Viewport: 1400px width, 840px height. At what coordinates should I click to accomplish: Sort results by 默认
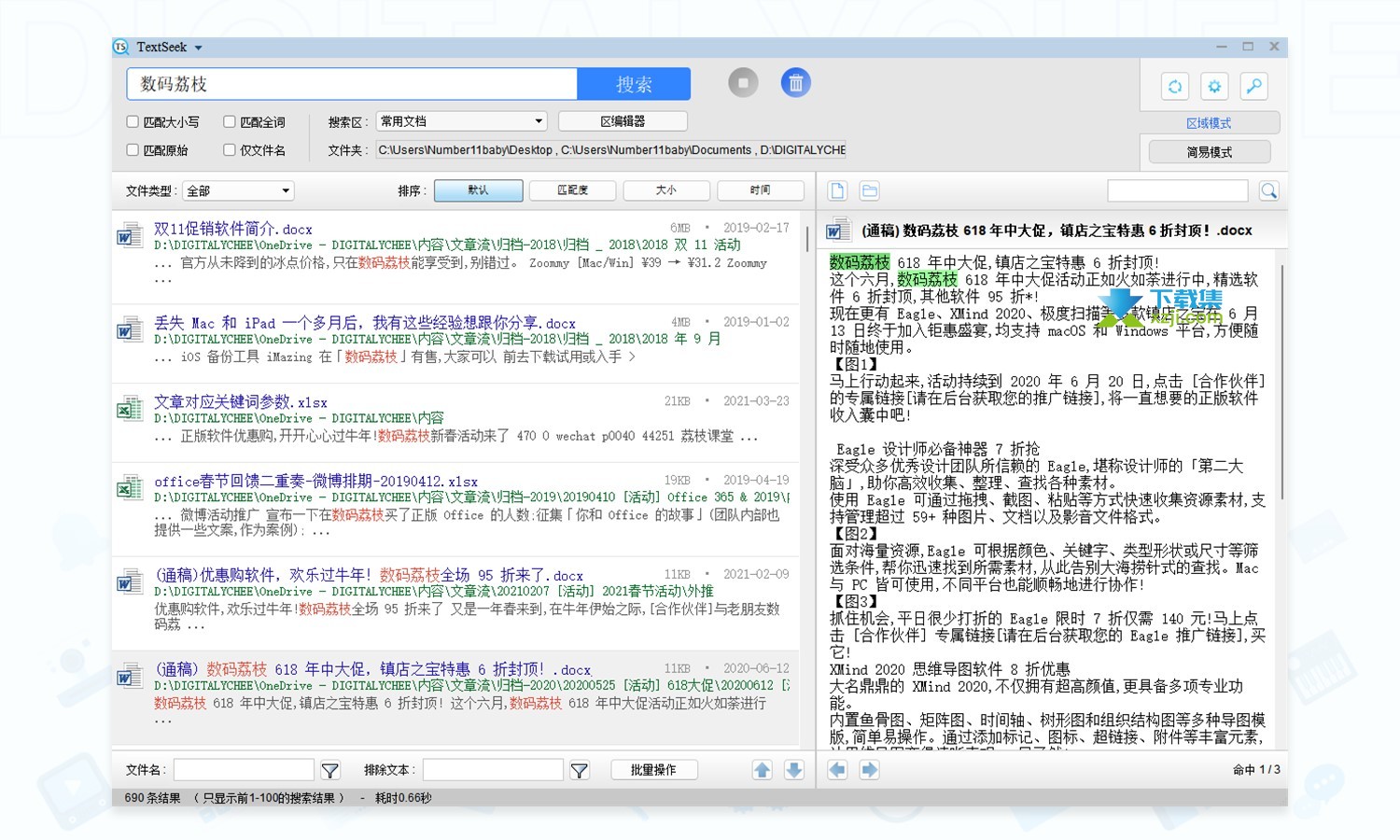click(479, 190)
